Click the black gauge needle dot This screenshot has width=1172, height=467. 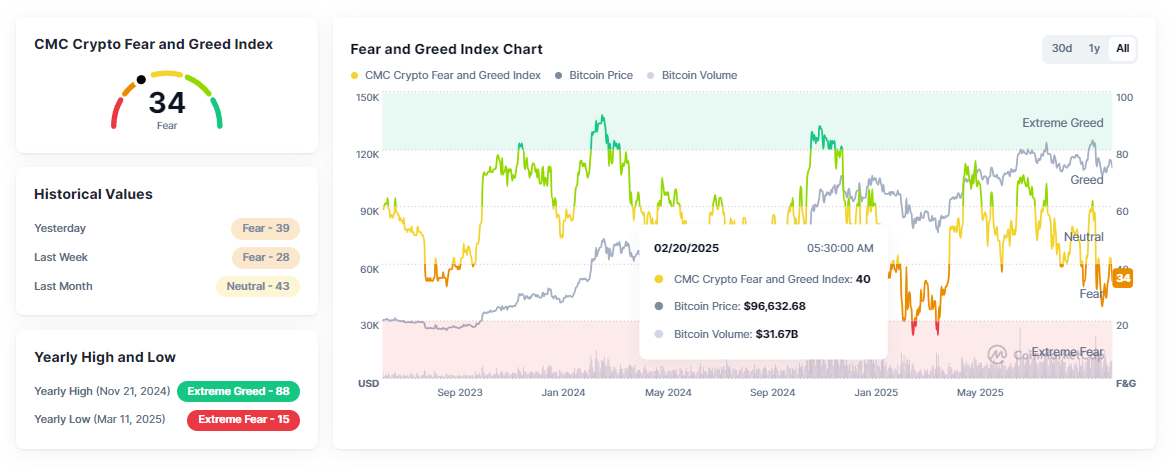[x=141, y=79]
